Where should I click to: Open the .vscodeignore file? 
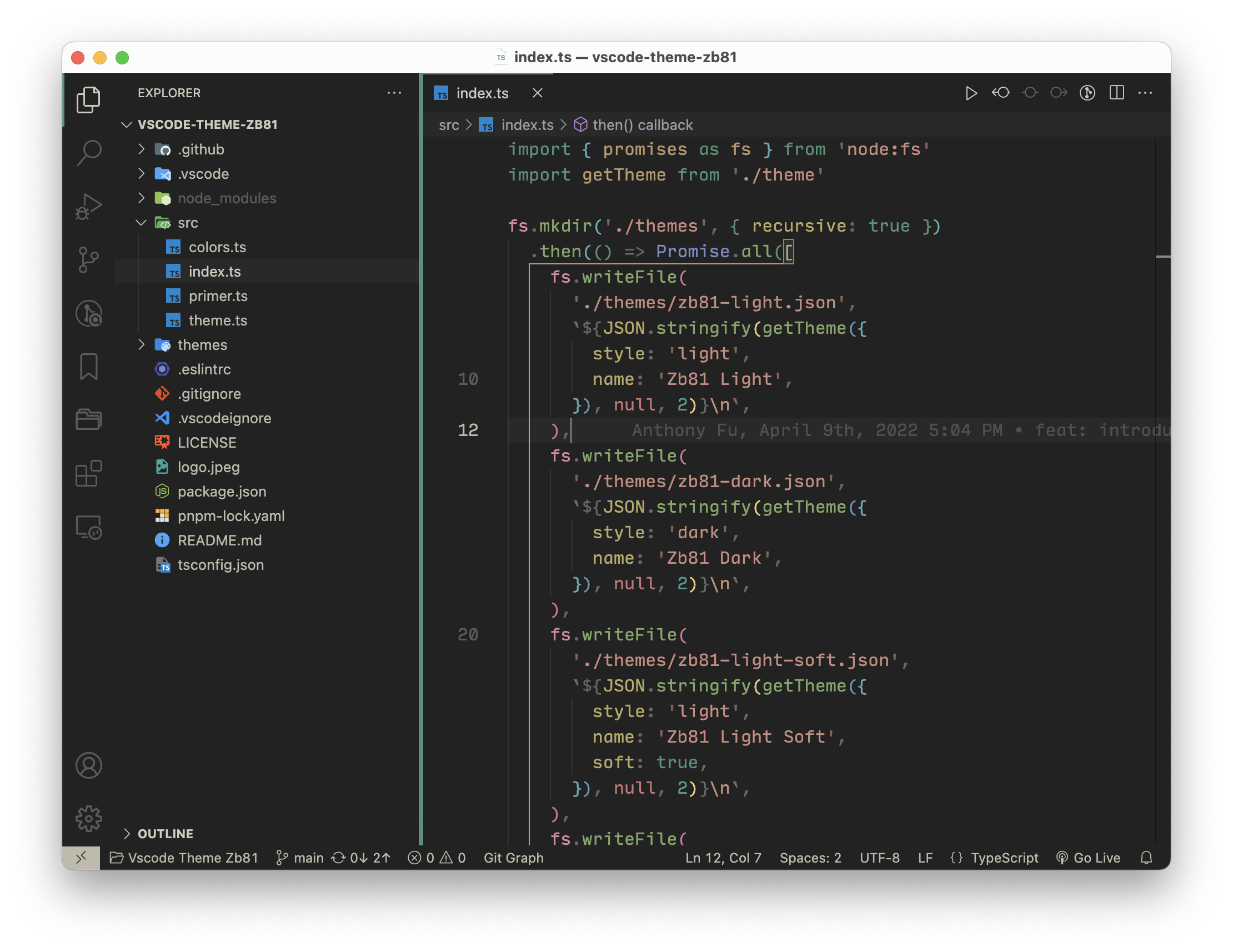point(267,418)
